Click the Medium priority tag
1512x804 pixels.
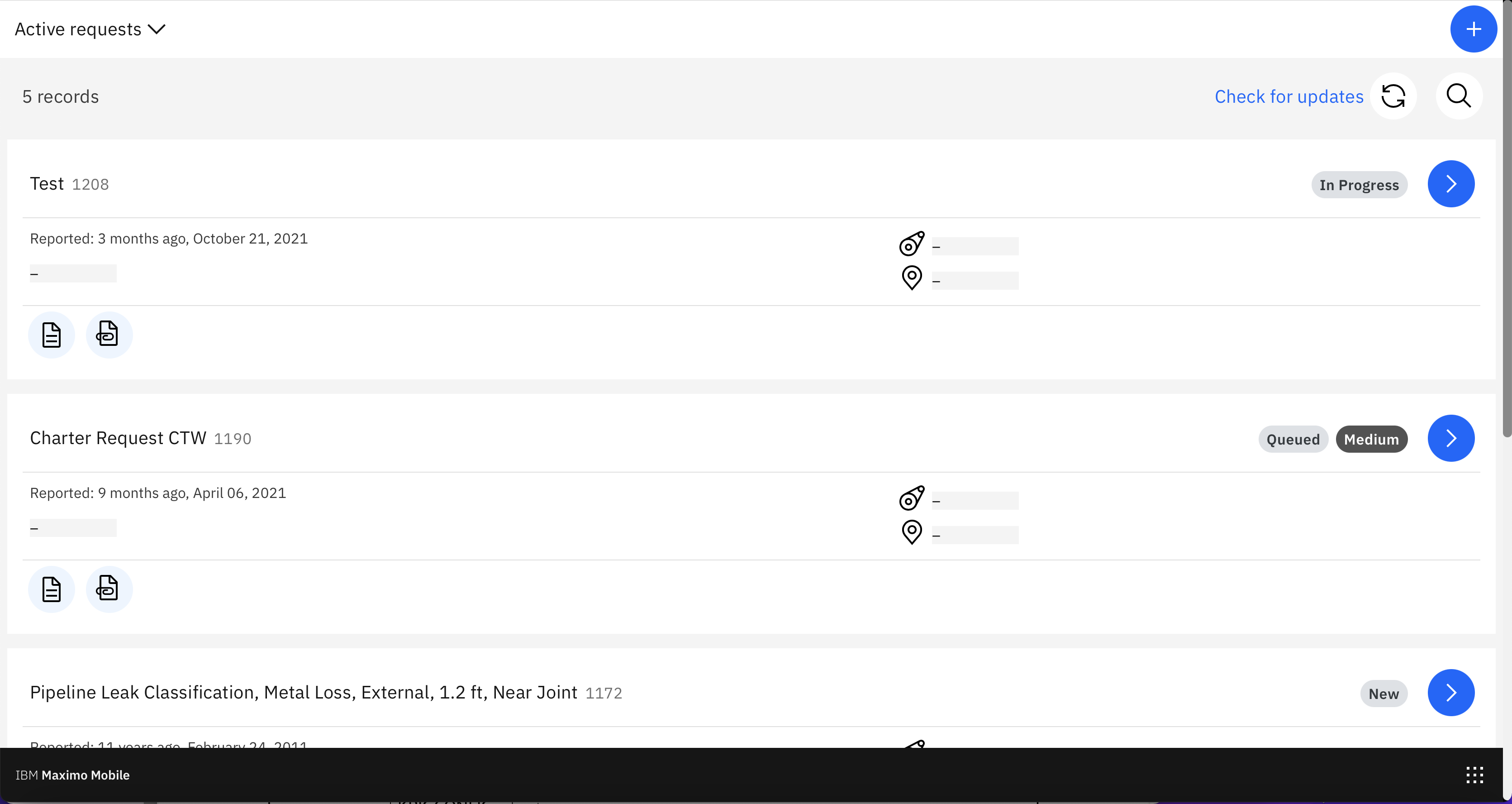click(1371, 439)
